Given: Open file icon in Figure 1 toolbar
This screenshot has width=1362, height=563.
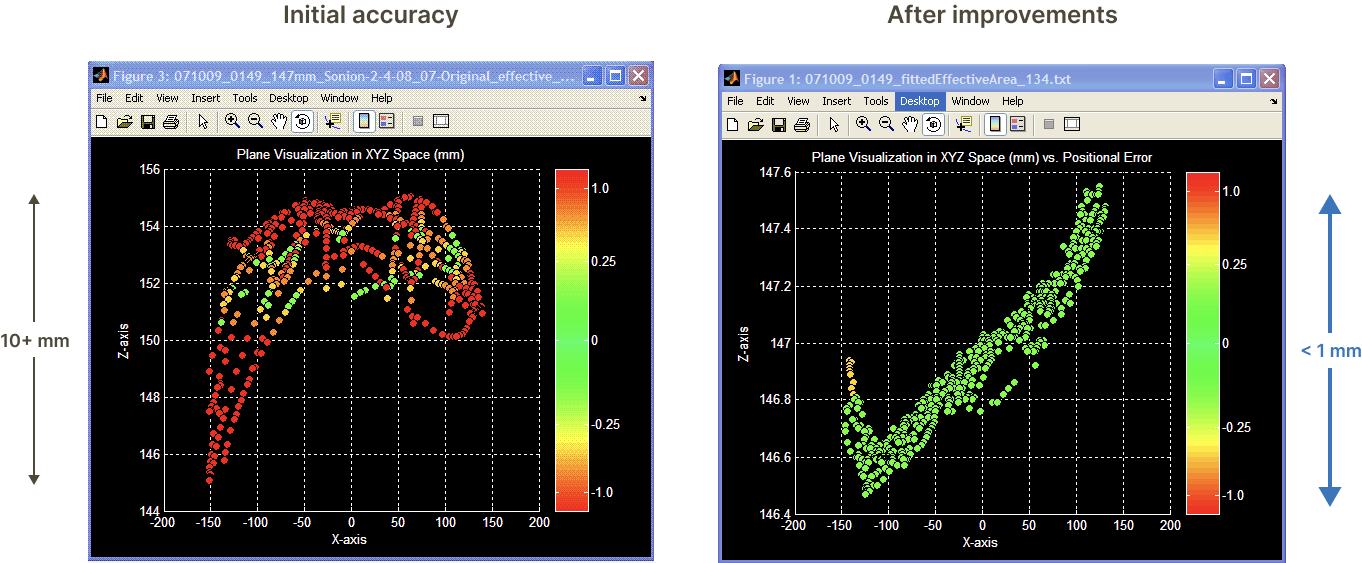Looking at the screenshot, I should [755, 124].
